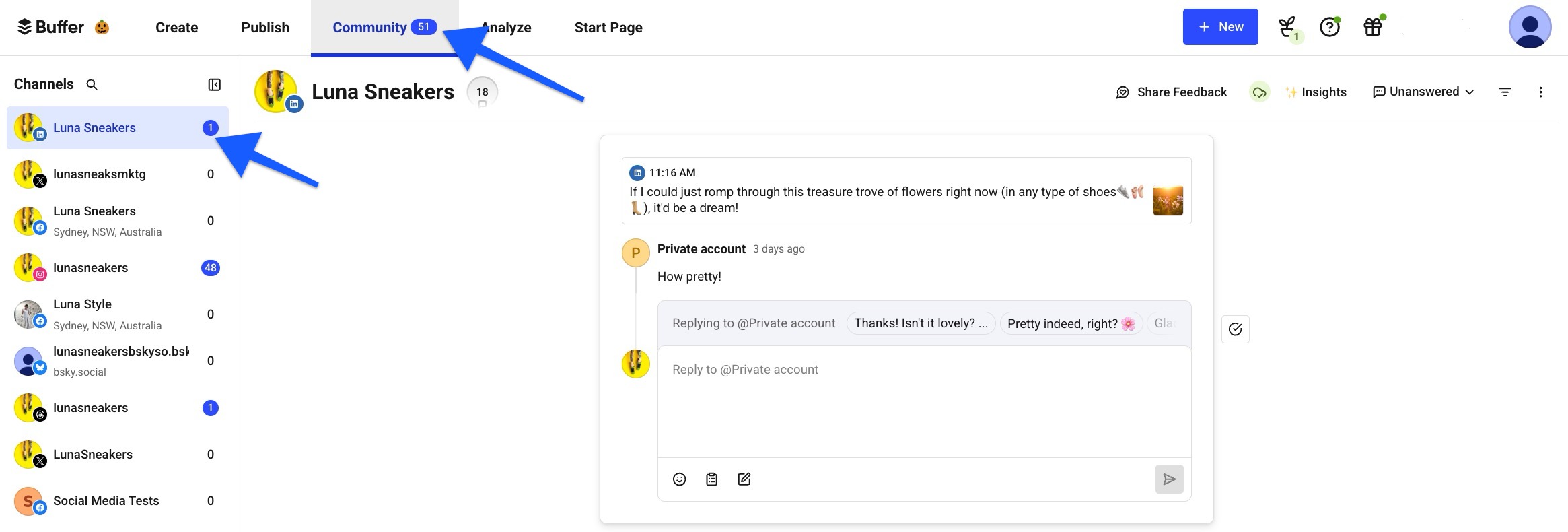
Task: Select the LunaSneakers X channel
Action: (x=118, y=455)
